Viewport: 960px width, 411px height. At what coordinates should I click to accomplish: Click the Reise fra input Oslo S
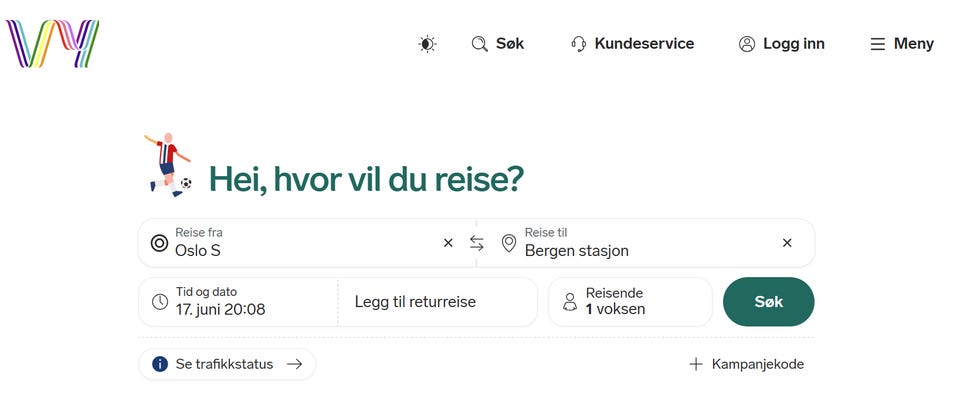point(306,243)
